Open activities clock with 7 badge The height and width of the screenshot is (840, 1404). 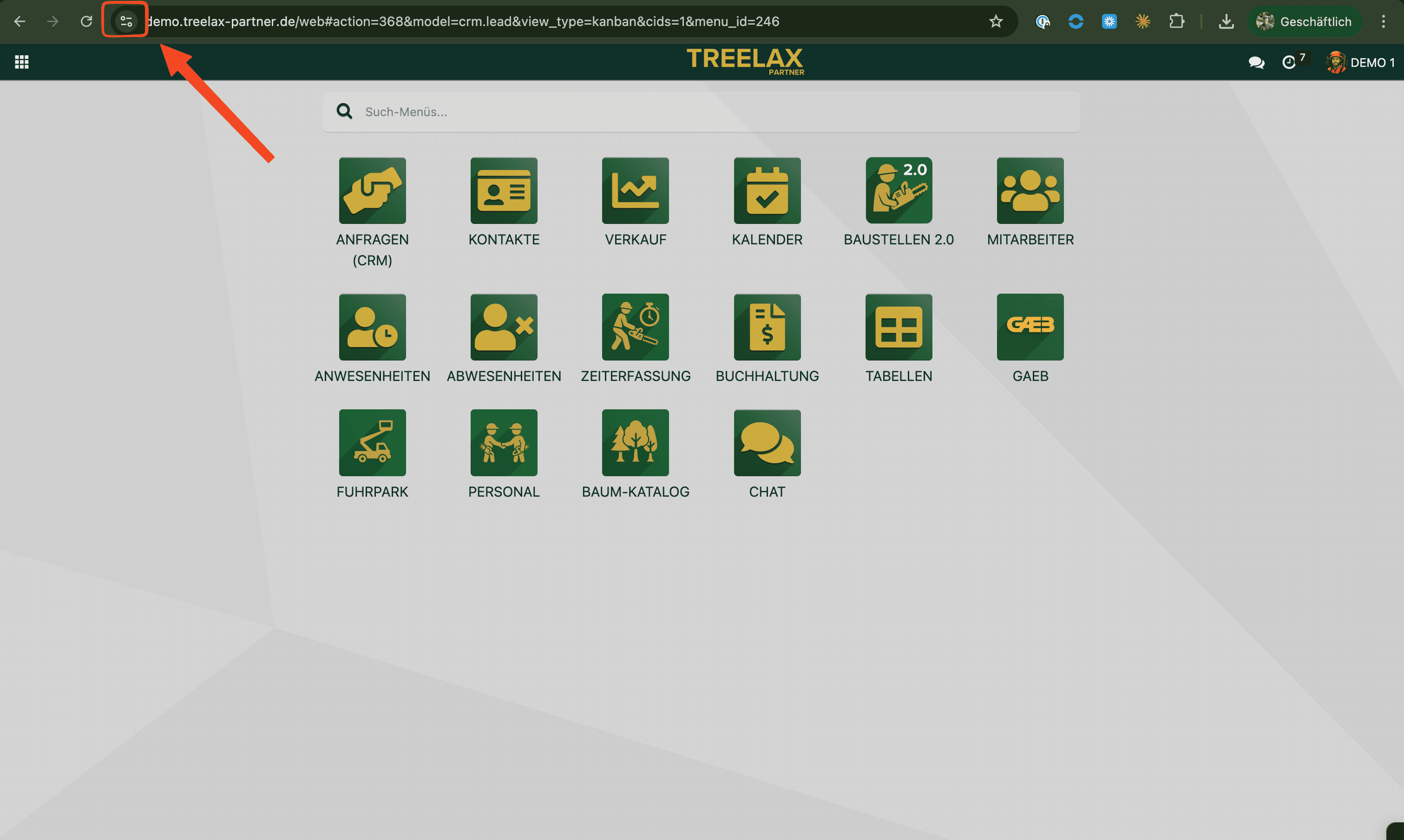(1289, 62)
